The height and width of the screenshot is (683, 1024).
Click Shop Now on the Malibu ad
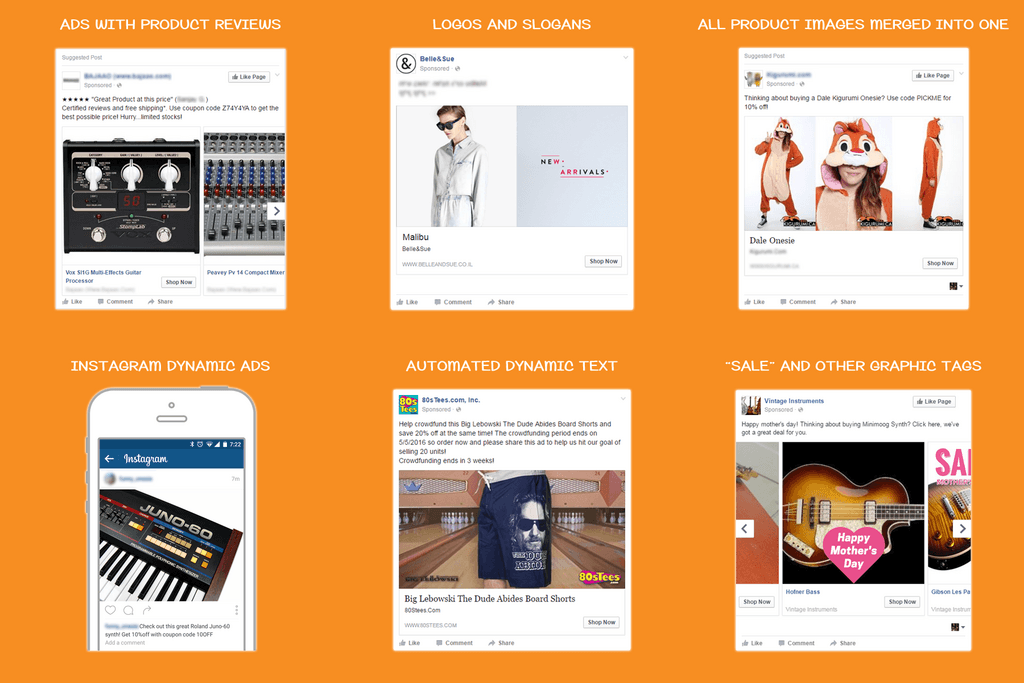(x=603, y=261)
